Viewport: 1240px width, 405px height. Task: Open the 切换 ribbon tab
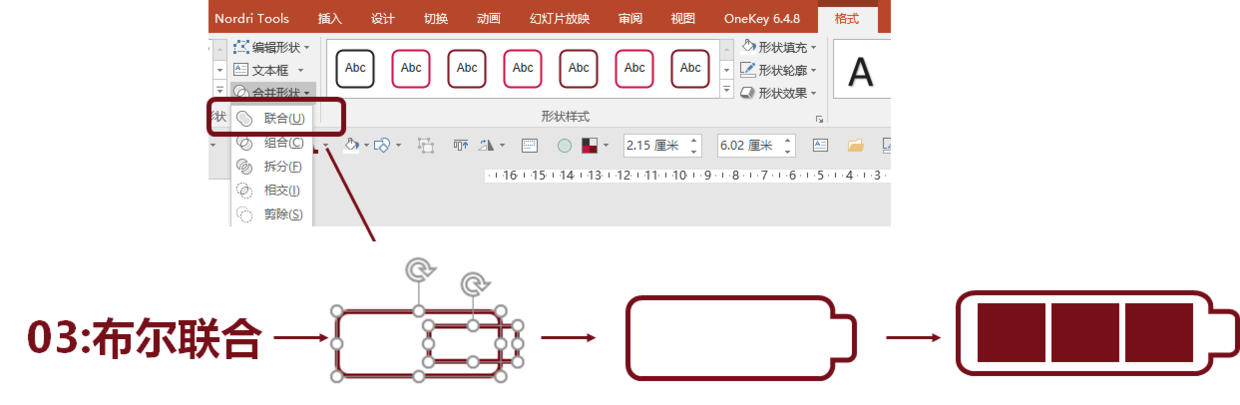click(x=435, y=18)
